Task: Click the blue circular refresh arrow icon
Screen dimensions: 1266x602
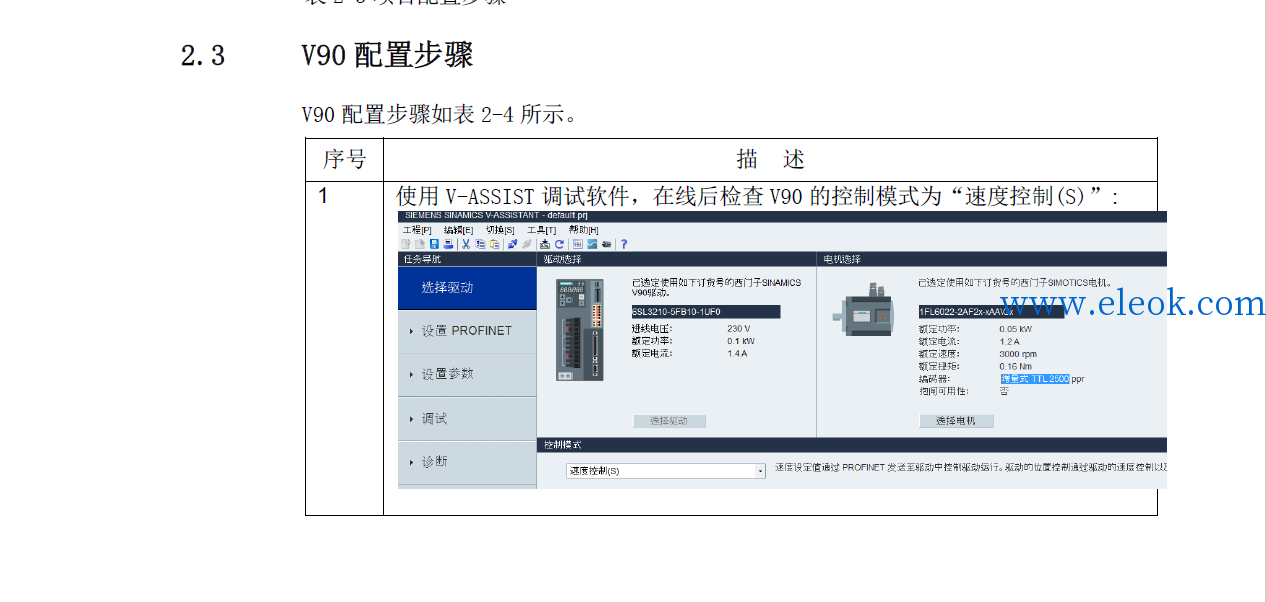Action: [559, 244]
